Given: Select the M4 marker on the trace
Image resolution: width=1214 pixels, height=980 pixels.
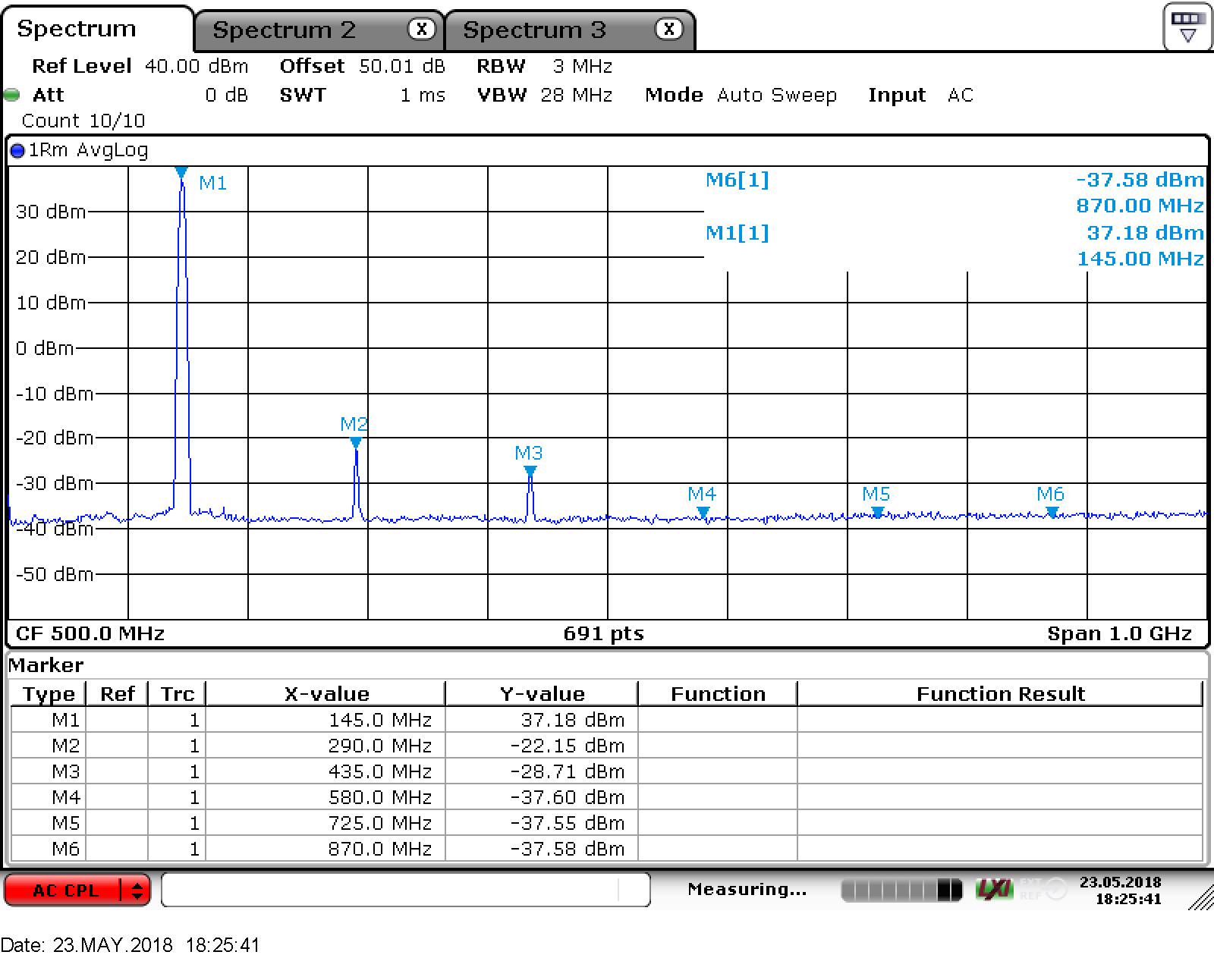Looking at the screenshot, I should click(703, 514).
